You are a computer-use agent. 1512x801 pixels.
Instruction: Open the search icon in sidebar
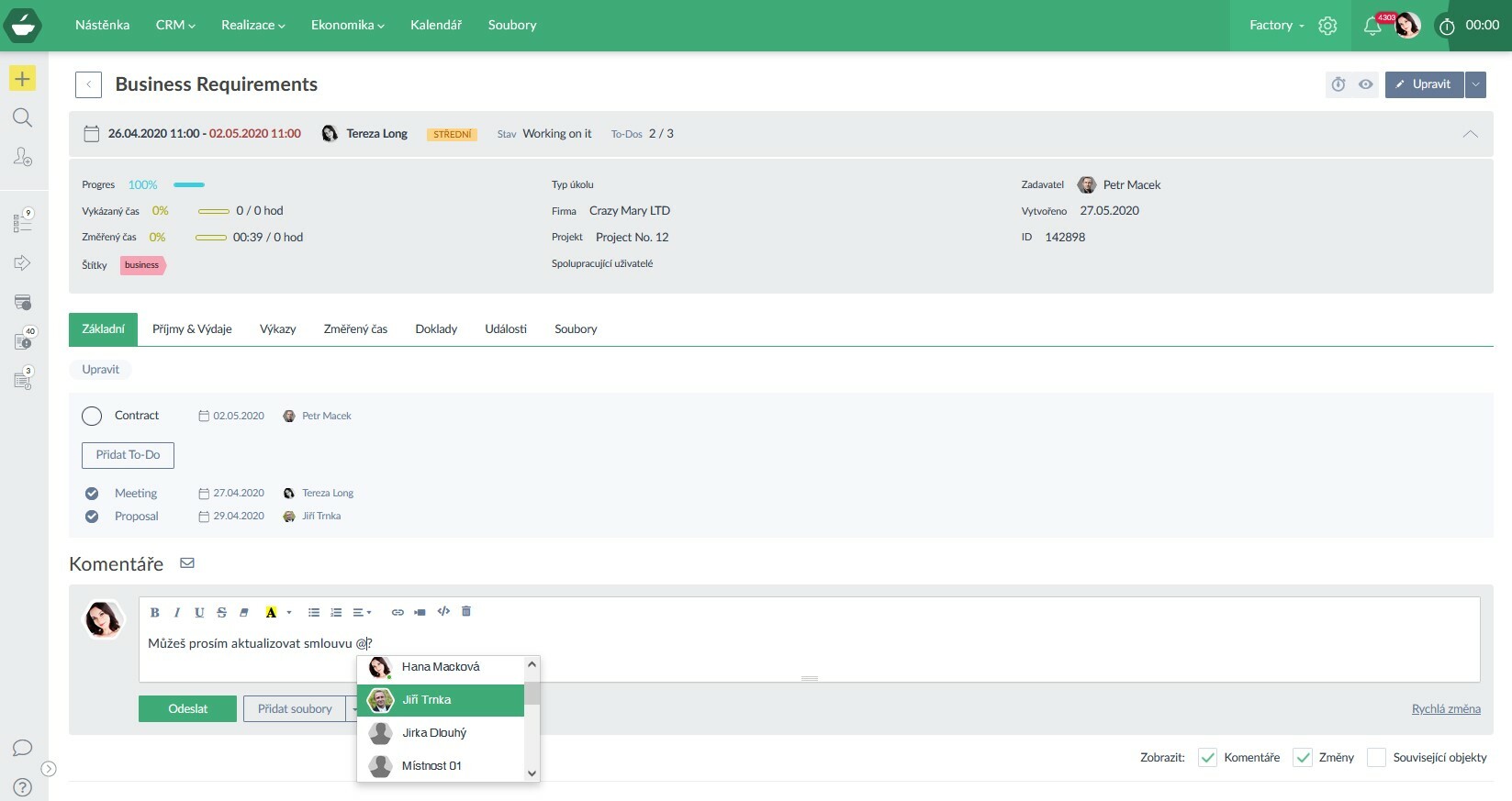point(22,117)
